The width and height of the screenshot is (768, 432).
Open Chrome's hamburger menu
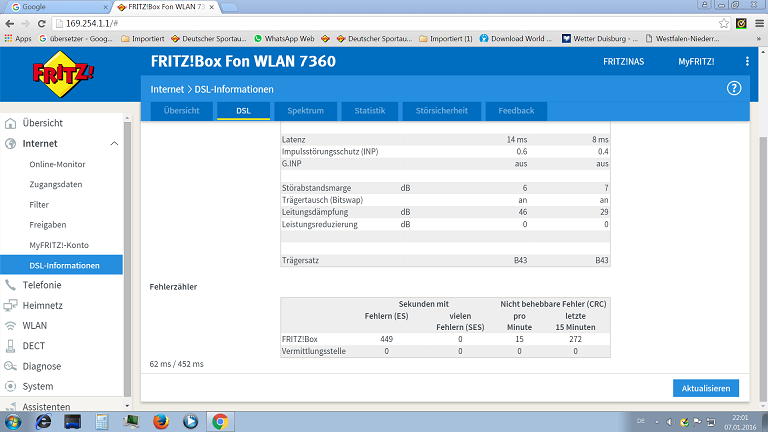tap(756, 22)
